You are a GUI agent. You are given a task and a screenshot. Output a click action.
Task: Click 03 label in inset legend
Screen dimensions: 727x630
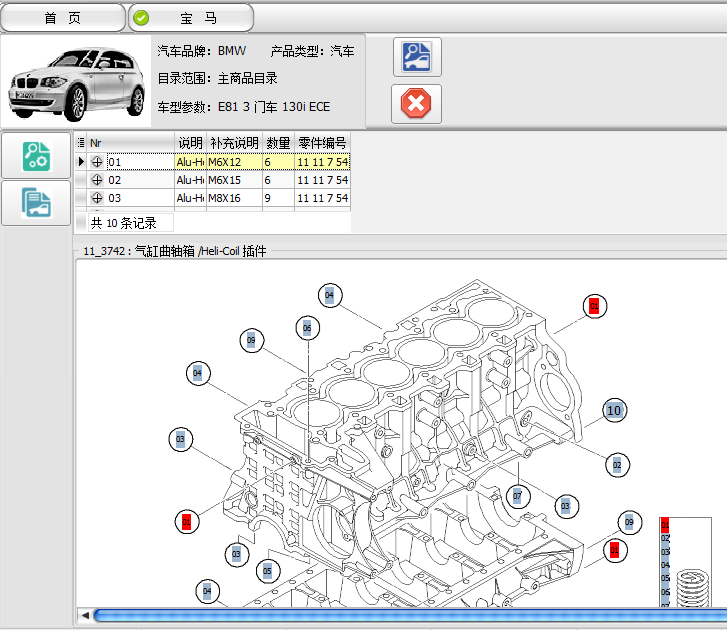click(x=665, y=552)
